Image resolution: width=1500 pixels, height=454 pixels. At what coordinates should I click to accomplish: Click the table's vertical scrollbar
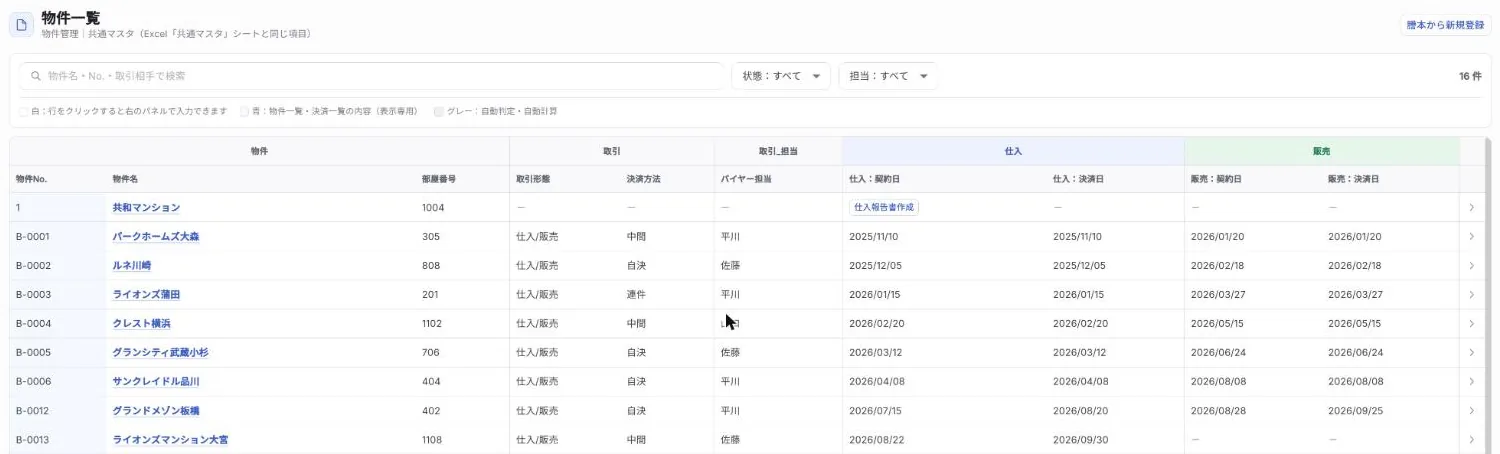click(x=1487, y=296)
